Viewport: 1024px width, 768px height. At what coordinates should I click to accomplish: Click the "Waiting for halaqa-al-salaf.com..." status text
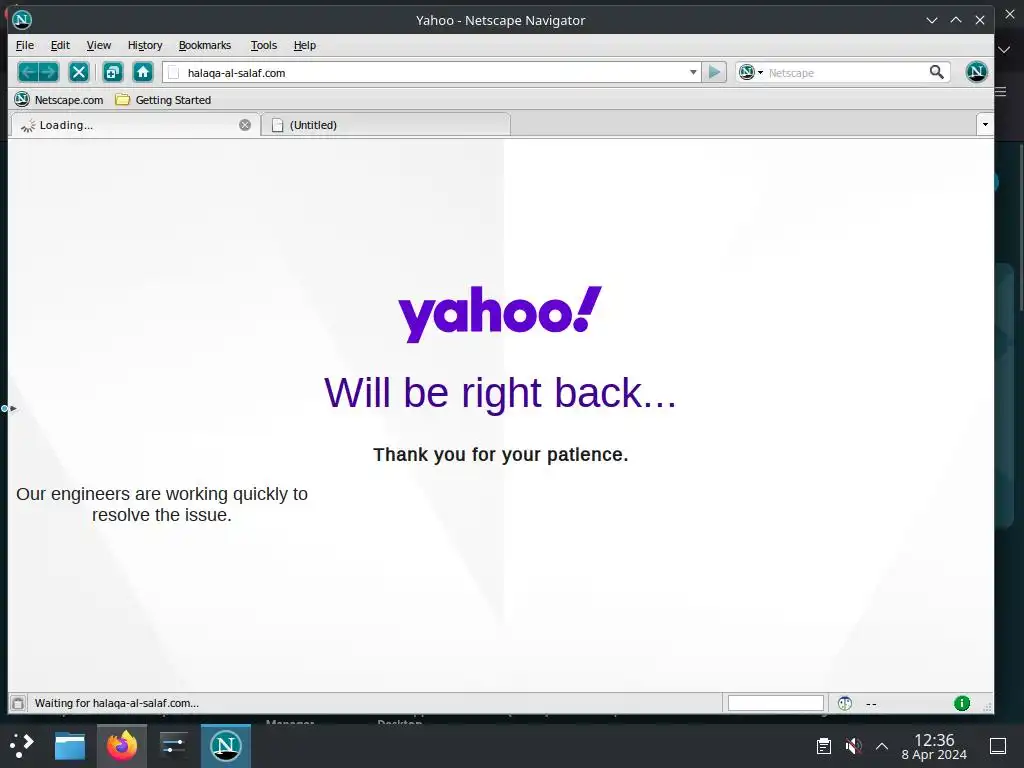pyautogui.click(x=117, y=703)
